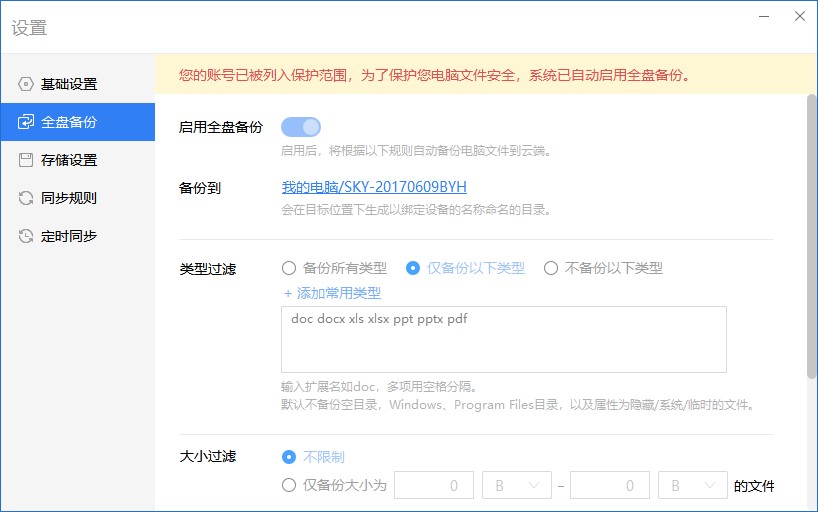
Task: Select the 仅备份以下类型 radio option
Action: coord(465,268)
